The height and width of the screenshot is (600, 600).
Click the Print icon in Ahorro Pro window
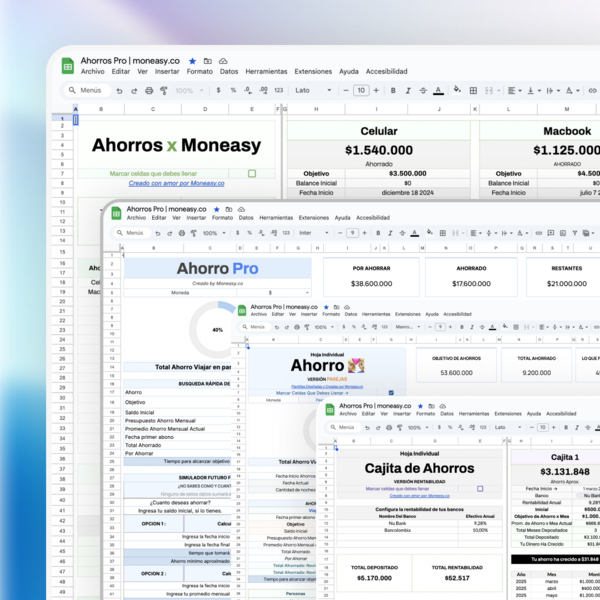[182, 233]
